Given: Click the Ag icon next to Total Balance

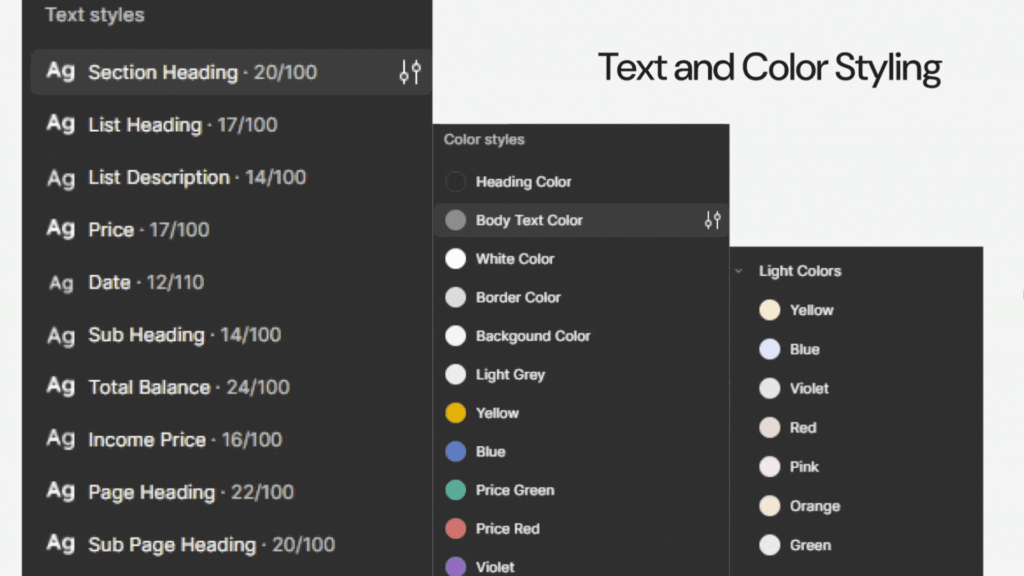Looking at the screenshot, I should [61, 387].
